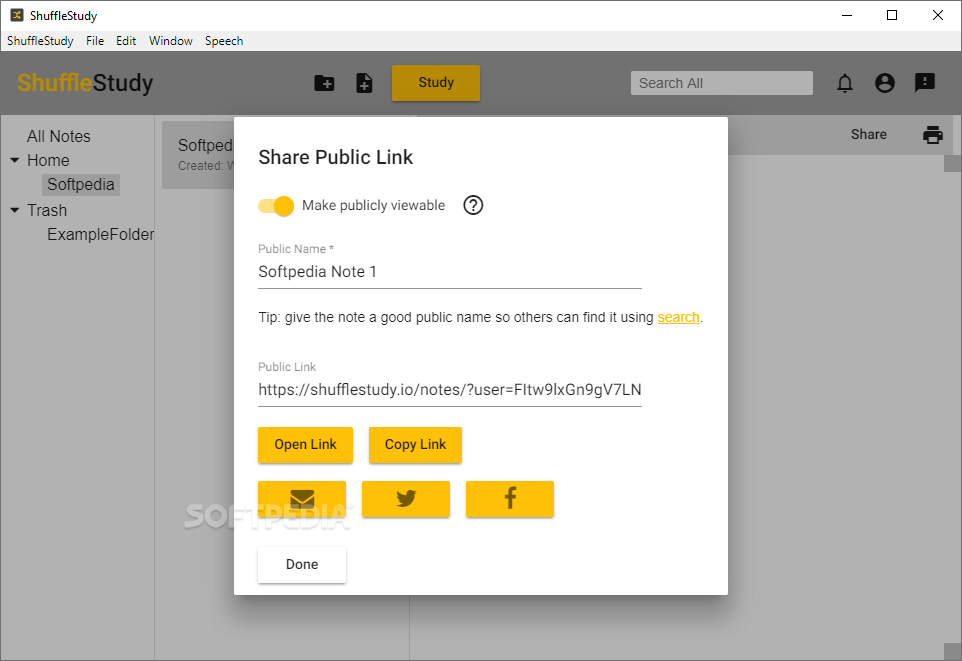
Task: Click the Share button in note header
Action: (x=868, y=134)
